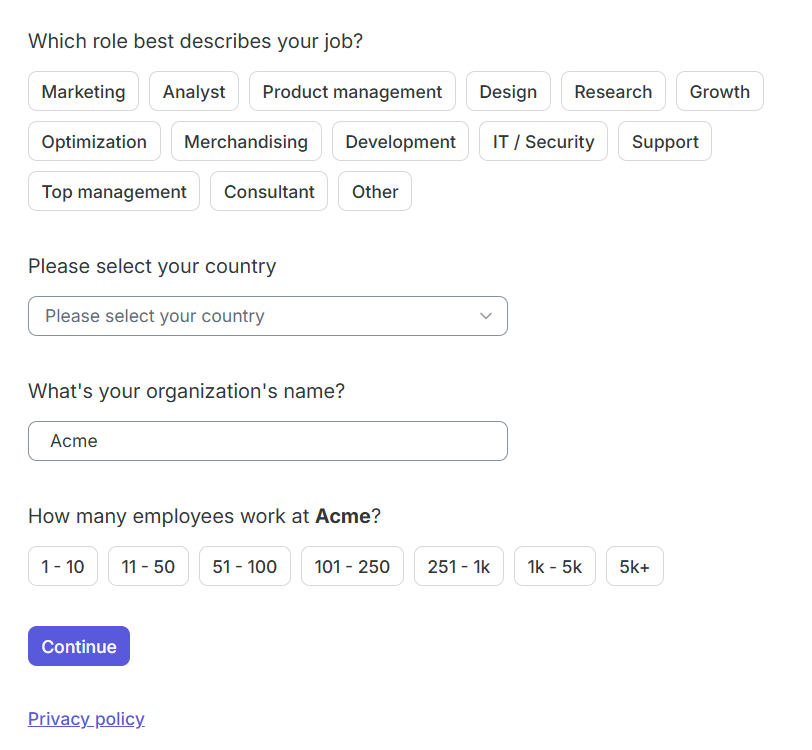Screen dimensions: 812x750
Task: Select the Development role chip
Action: 400,141
